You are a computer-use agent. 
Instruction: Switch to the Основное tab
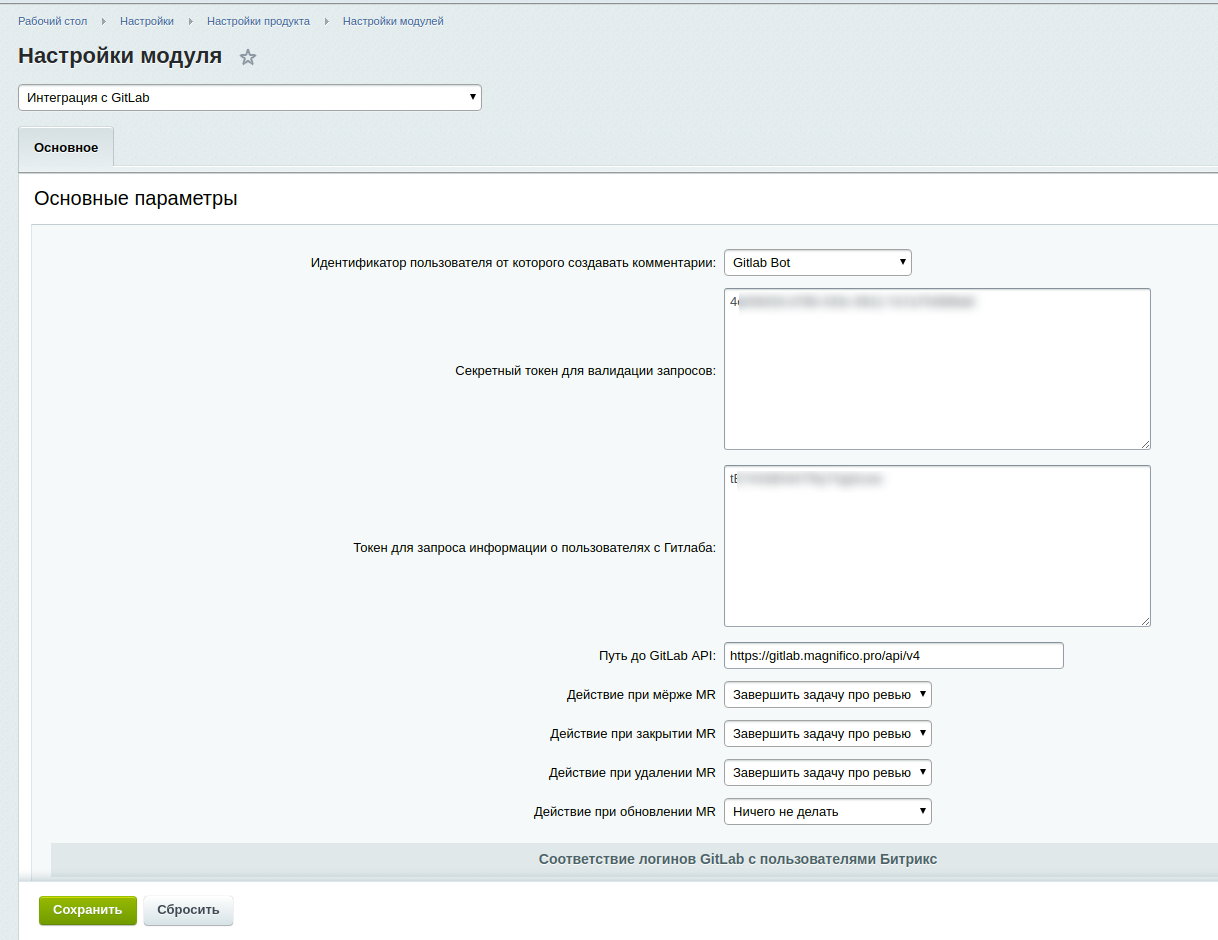click(x=66, y=148)
